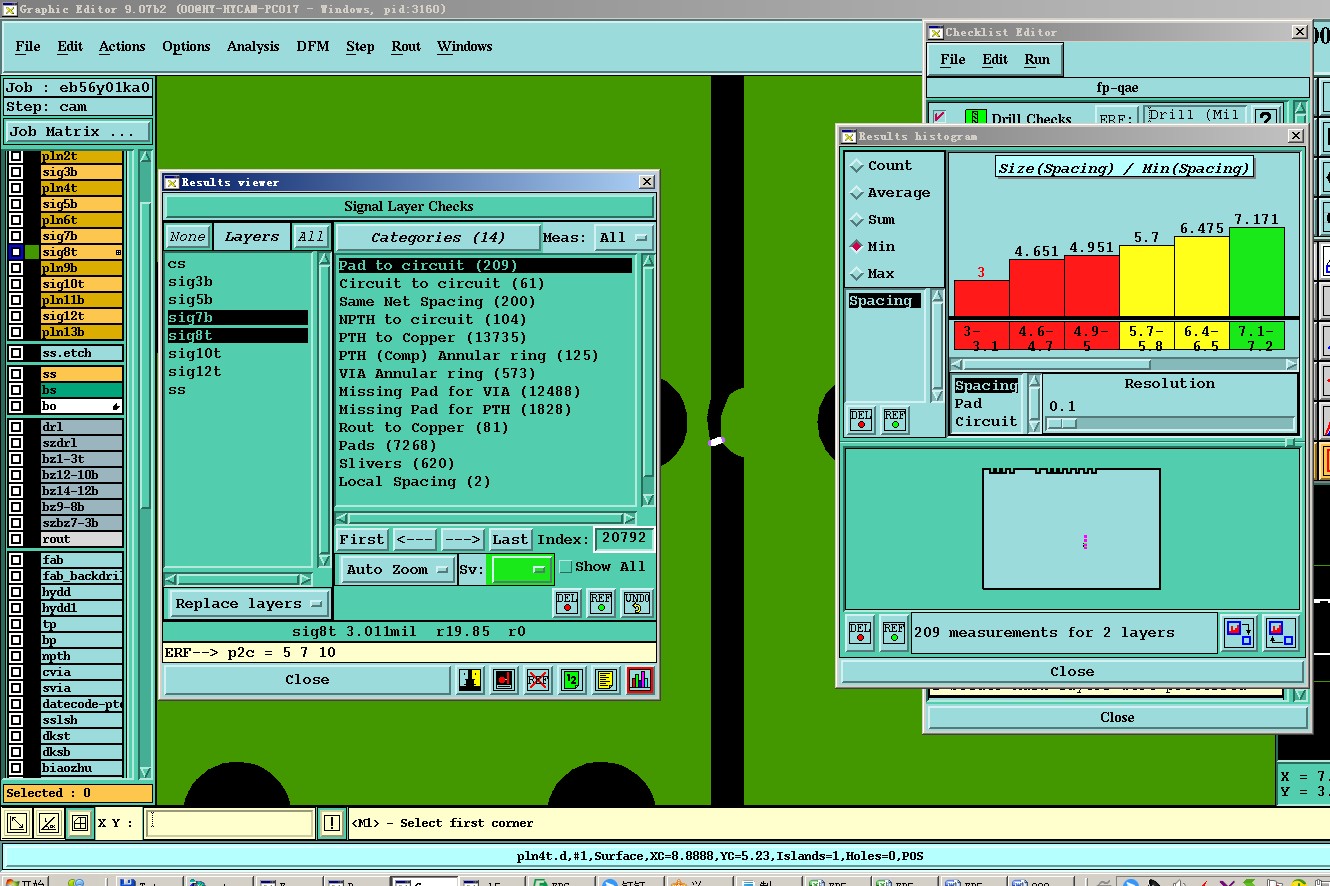Click the Job Matrix button
The image size is (1330, 886).
click(x=78, y=132)
